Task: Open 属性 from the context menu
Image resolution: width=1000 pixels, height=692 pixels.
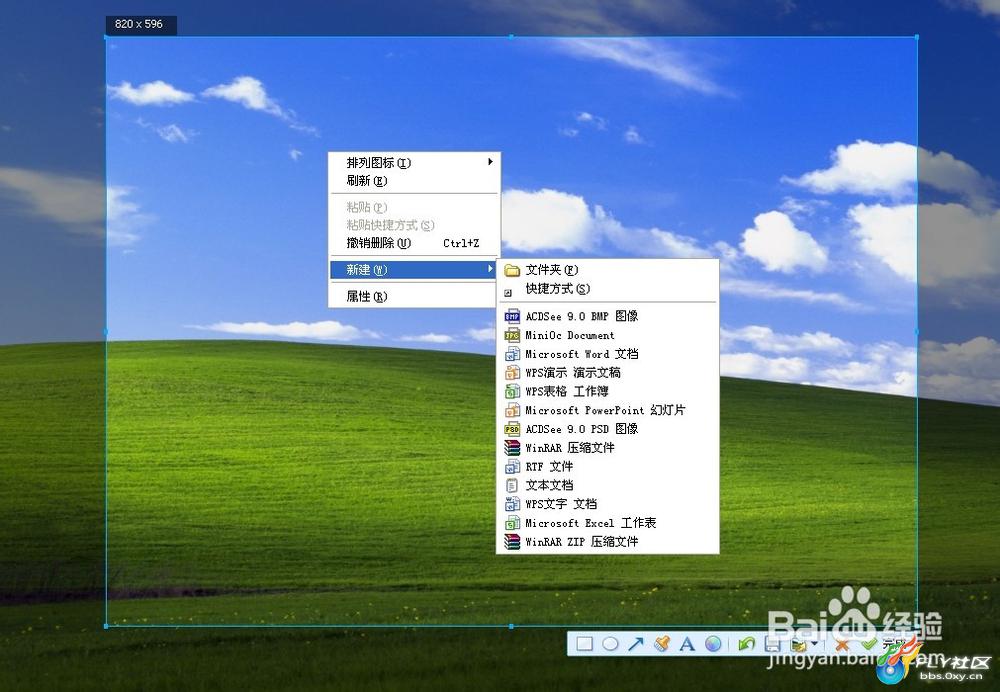Action: (414, 297)
